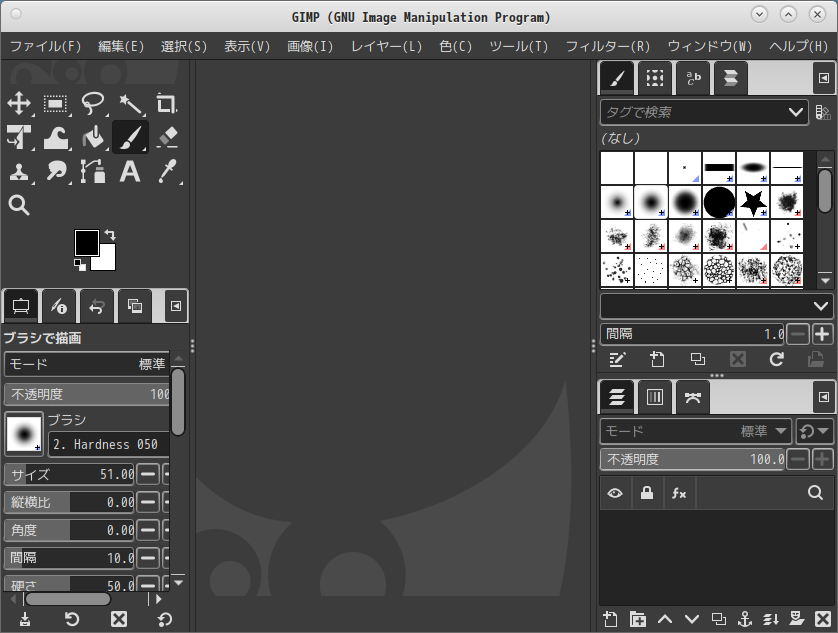Toggle the layer lock header icon
The image size is (838, 633).
(647, 493)
